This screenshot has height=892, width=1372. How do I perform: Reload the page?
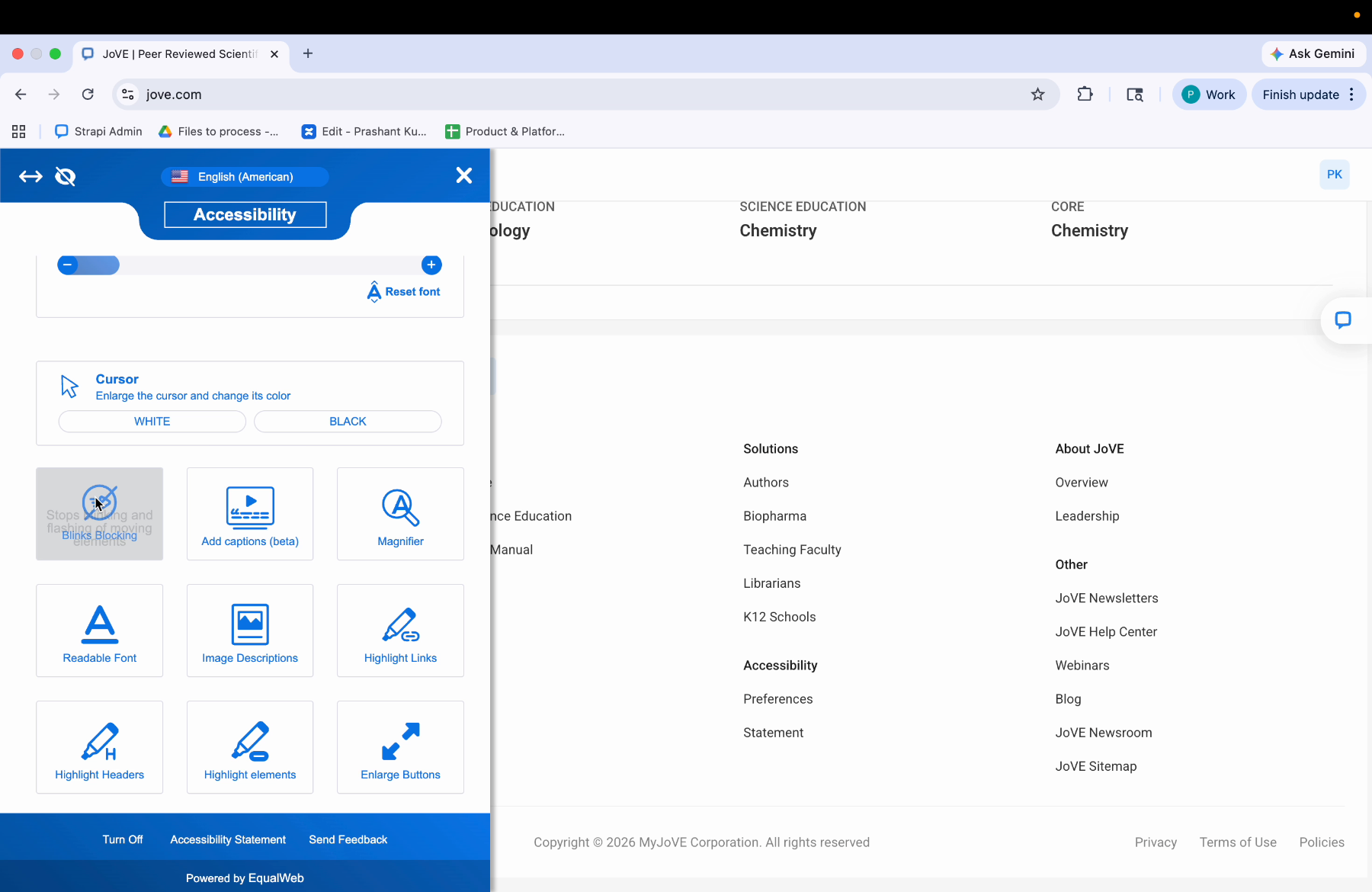[x=88, y=95]
